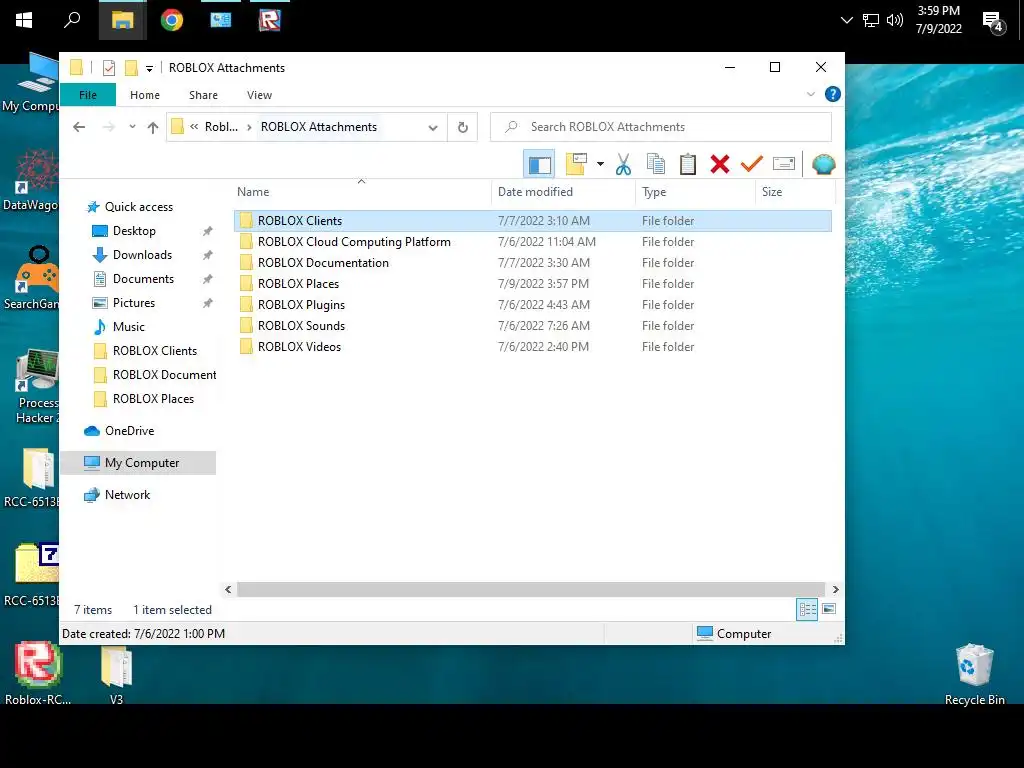Click the properties checkmark icon in title bar
Screen dimensions: 1024x768
point(109,68)
